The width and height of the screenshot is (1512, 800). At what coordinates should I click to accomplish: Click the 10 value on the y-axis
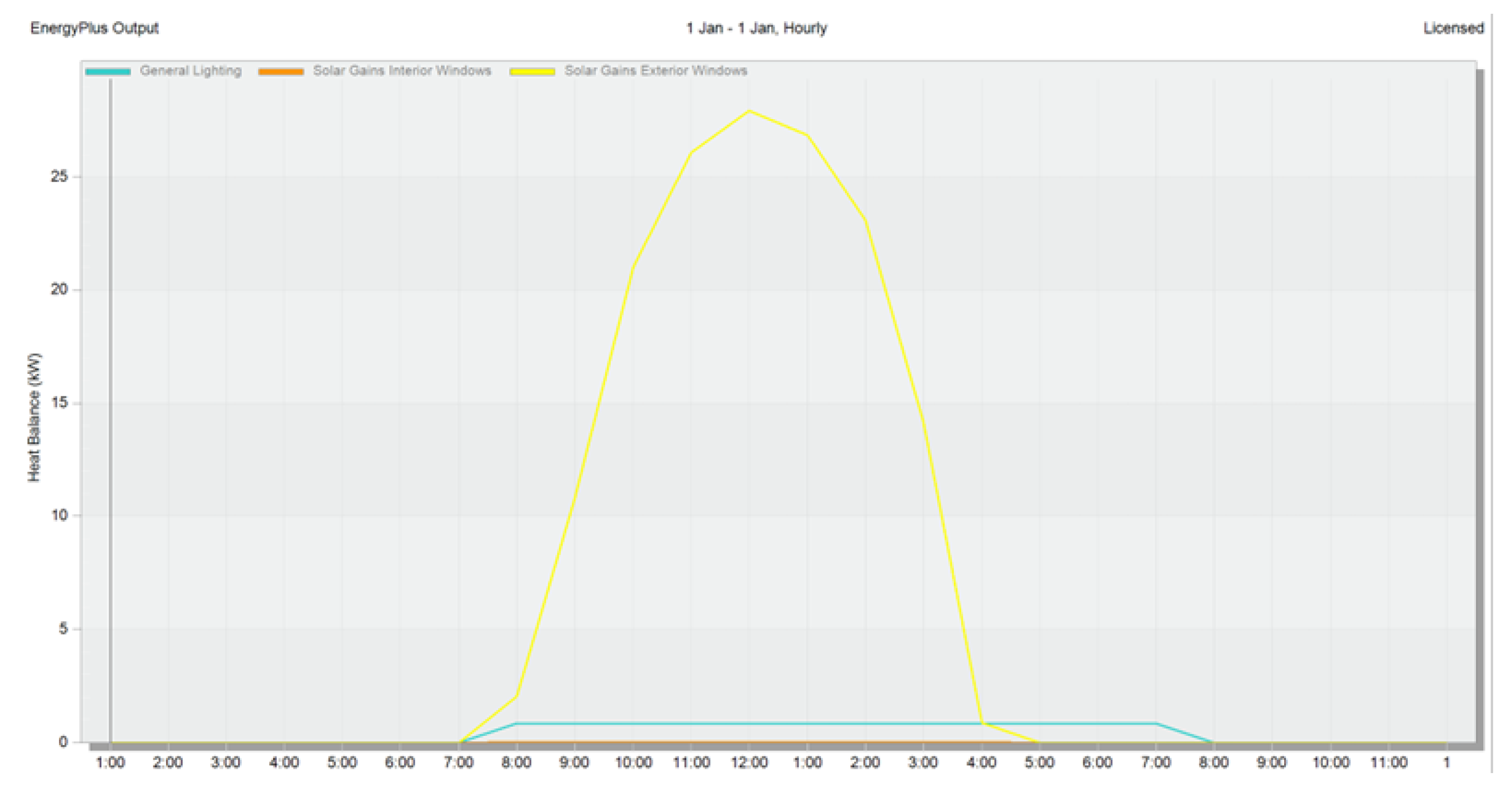tap(60, 515)
